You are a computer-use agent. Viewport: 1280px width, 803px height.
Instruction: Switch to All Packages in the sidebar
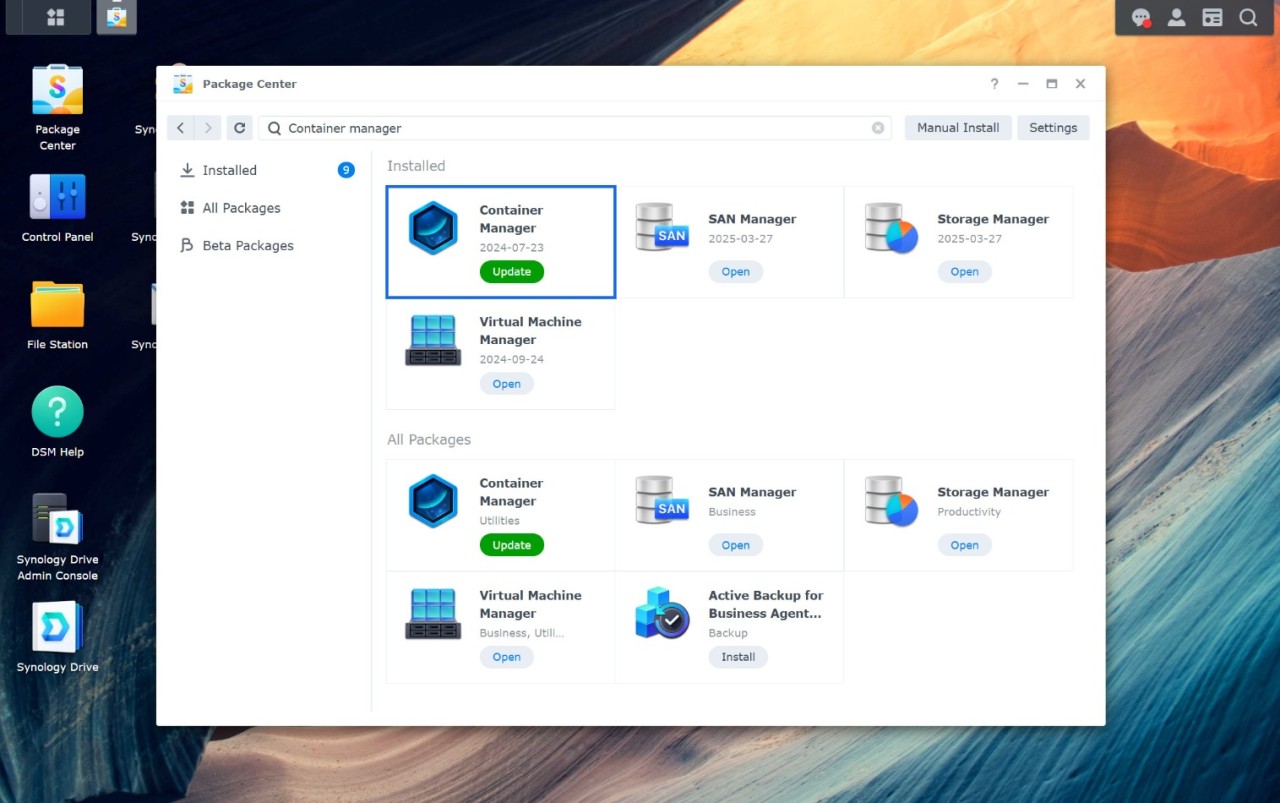(240, 208)
